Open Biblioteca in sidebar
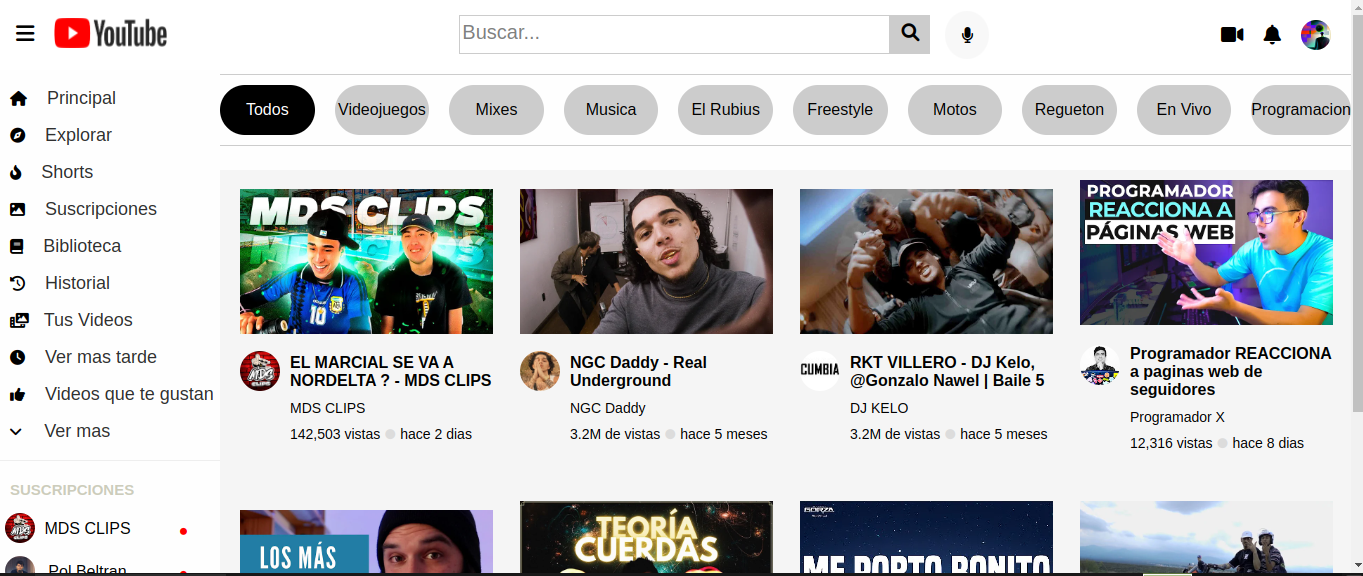The height and width of the screenshot is (576, 1363). [82, 246]
